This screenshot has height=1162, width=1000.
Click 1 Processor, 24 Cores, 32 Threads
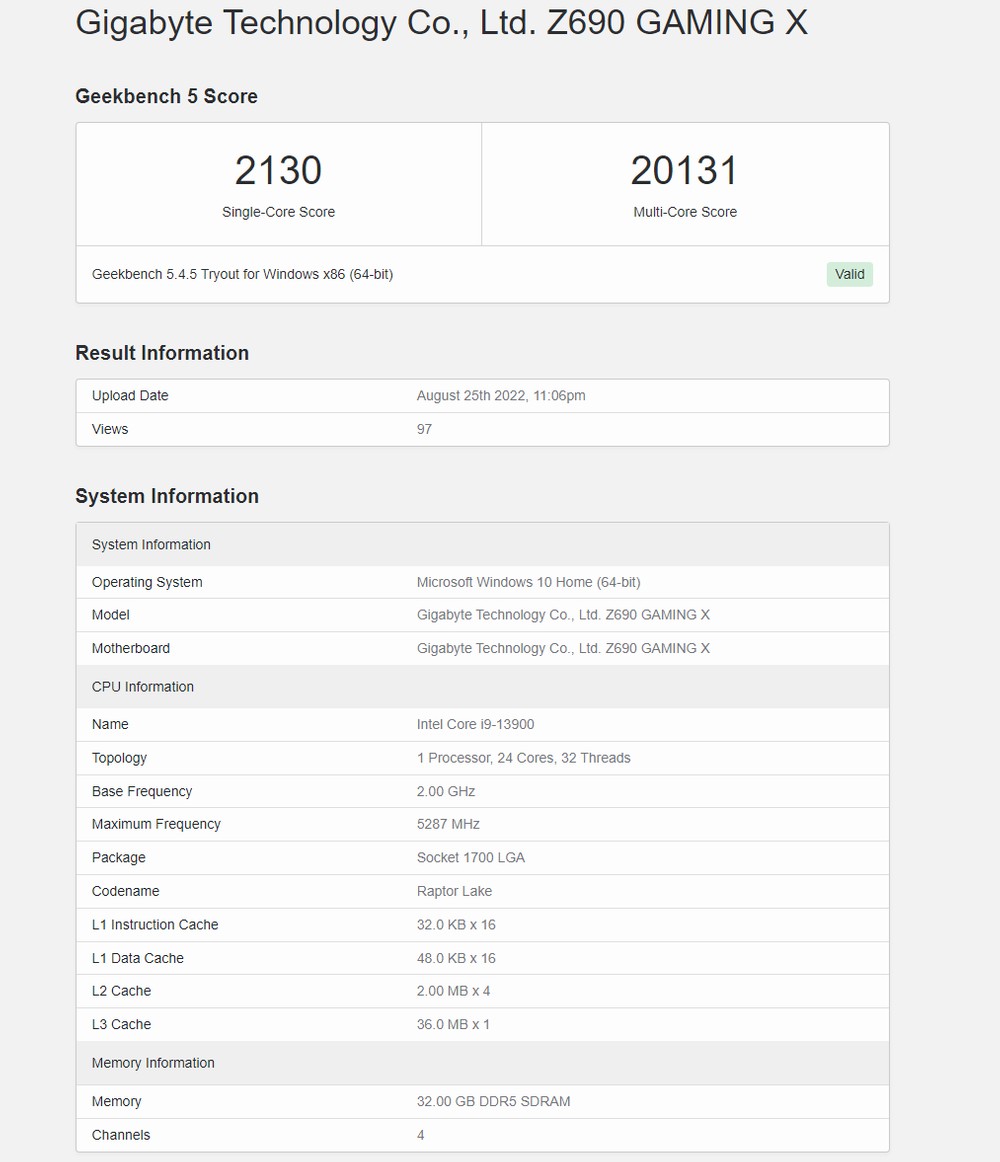click(x=523, y=758)
